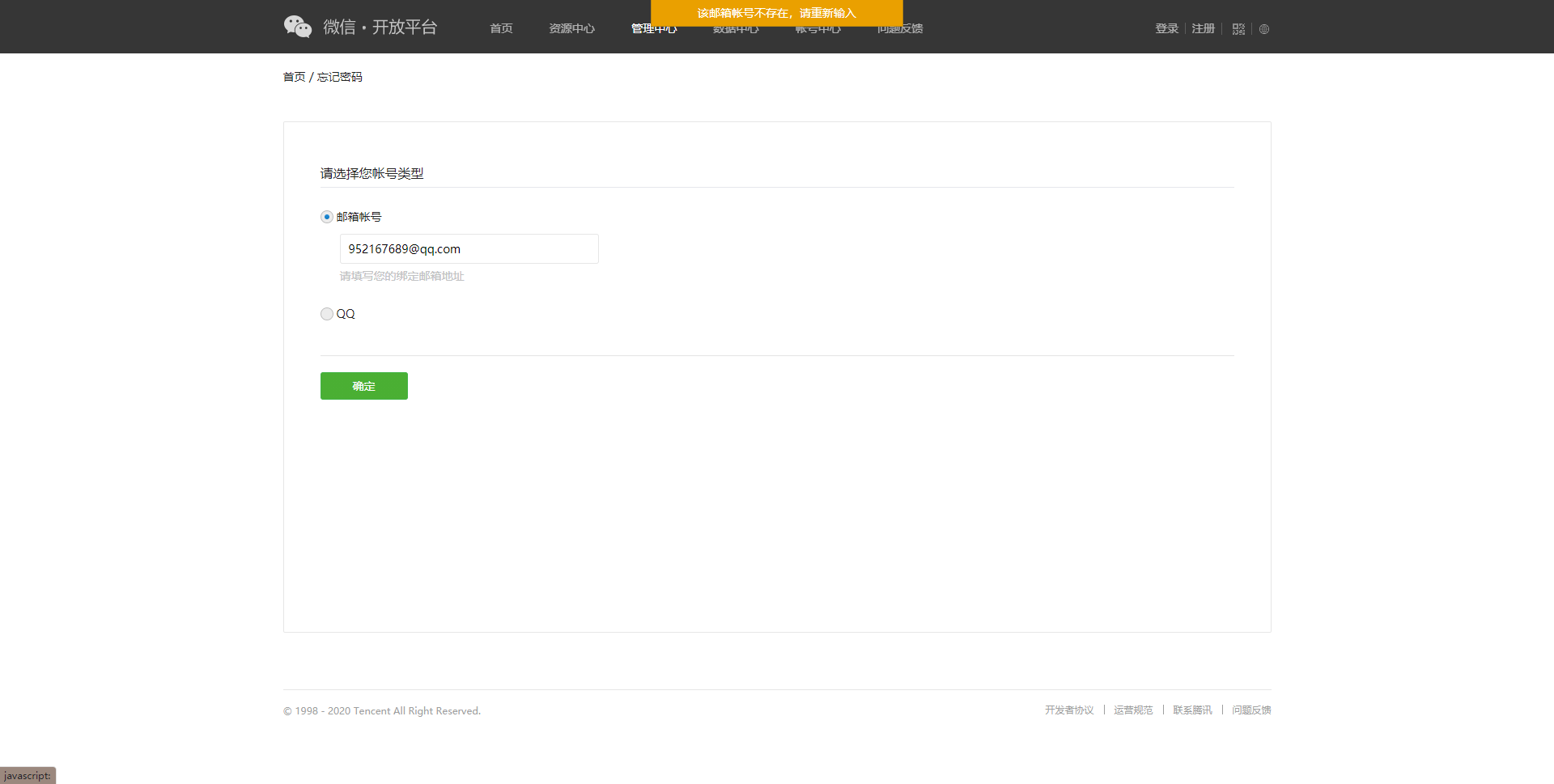This screenshot has height=784, width=1554.
Task: Open the 问题反馈 header navigation item
Action: (900, 30)
